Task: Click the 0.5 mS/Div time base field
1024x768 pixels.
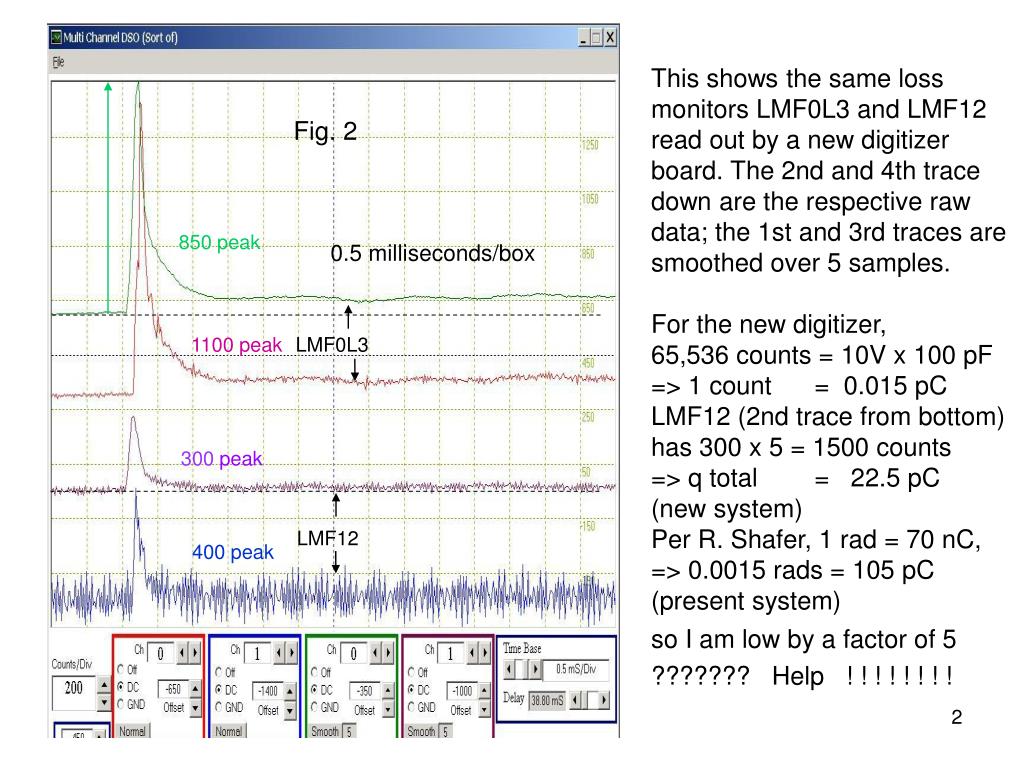Action: click(x=576, y=671)
